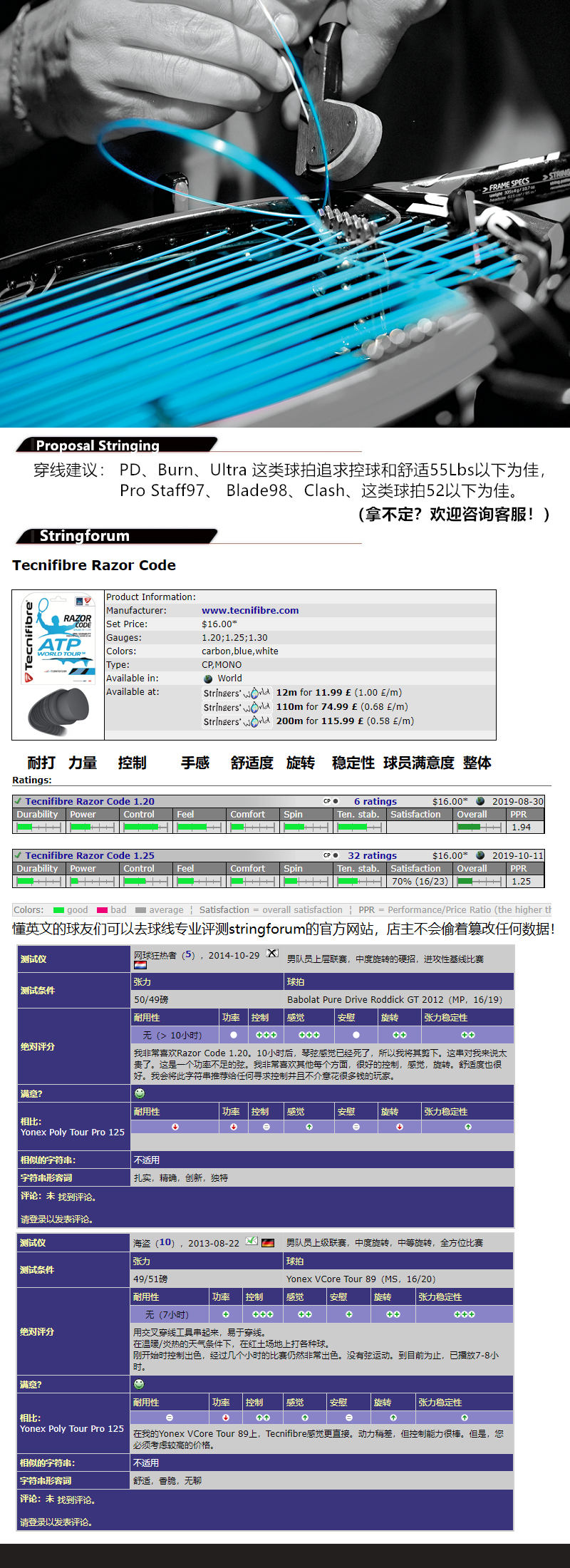Click the 50/49磅 tension value
The height and width of the screenshot is (1568, 570).
point(151,999)
